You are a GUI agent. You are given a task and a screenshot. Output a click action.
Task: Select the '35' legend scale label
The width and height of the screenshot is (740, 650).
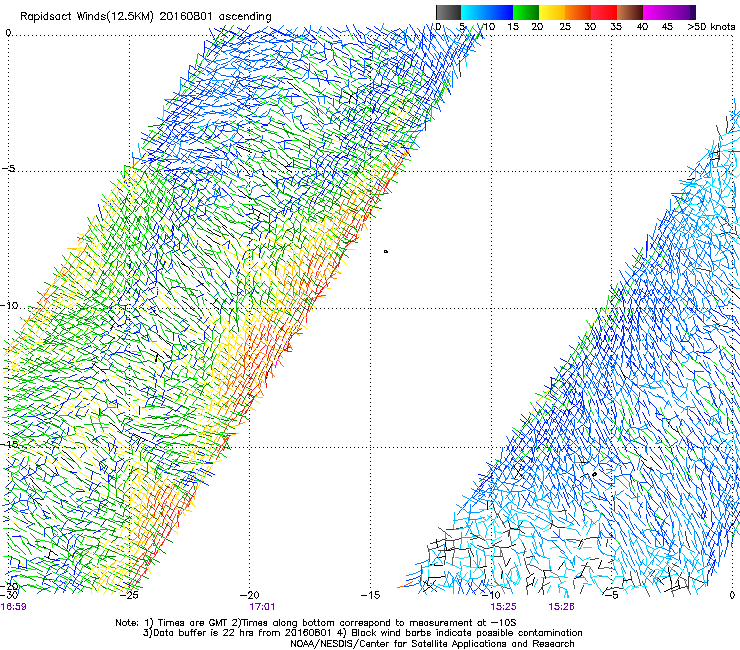(x=616, y=26)
